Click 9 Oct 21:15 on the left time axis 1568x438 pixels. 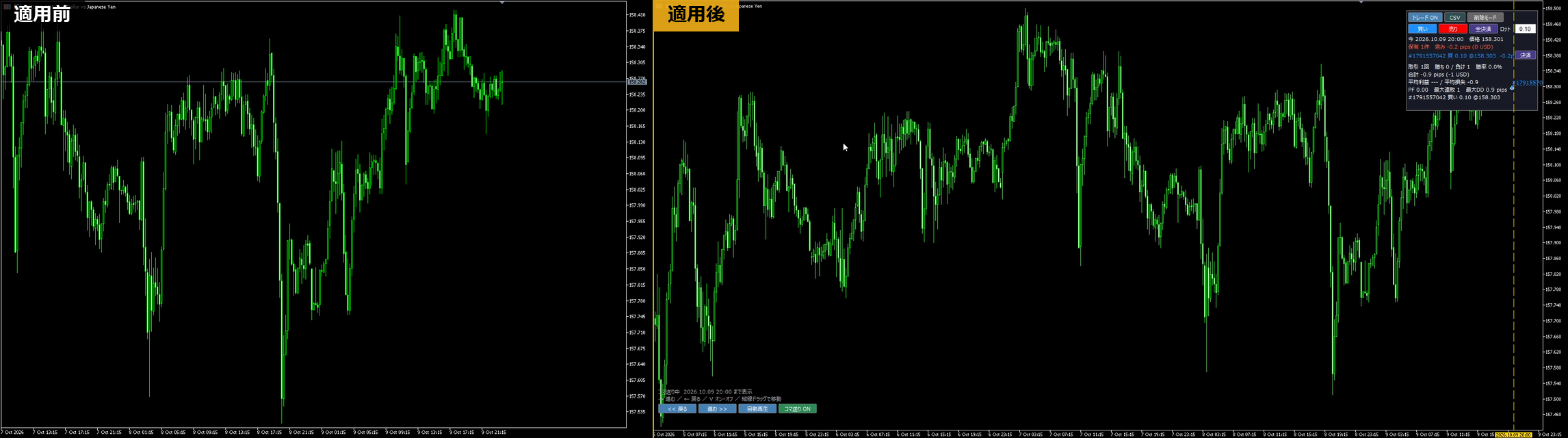(494, 433)
